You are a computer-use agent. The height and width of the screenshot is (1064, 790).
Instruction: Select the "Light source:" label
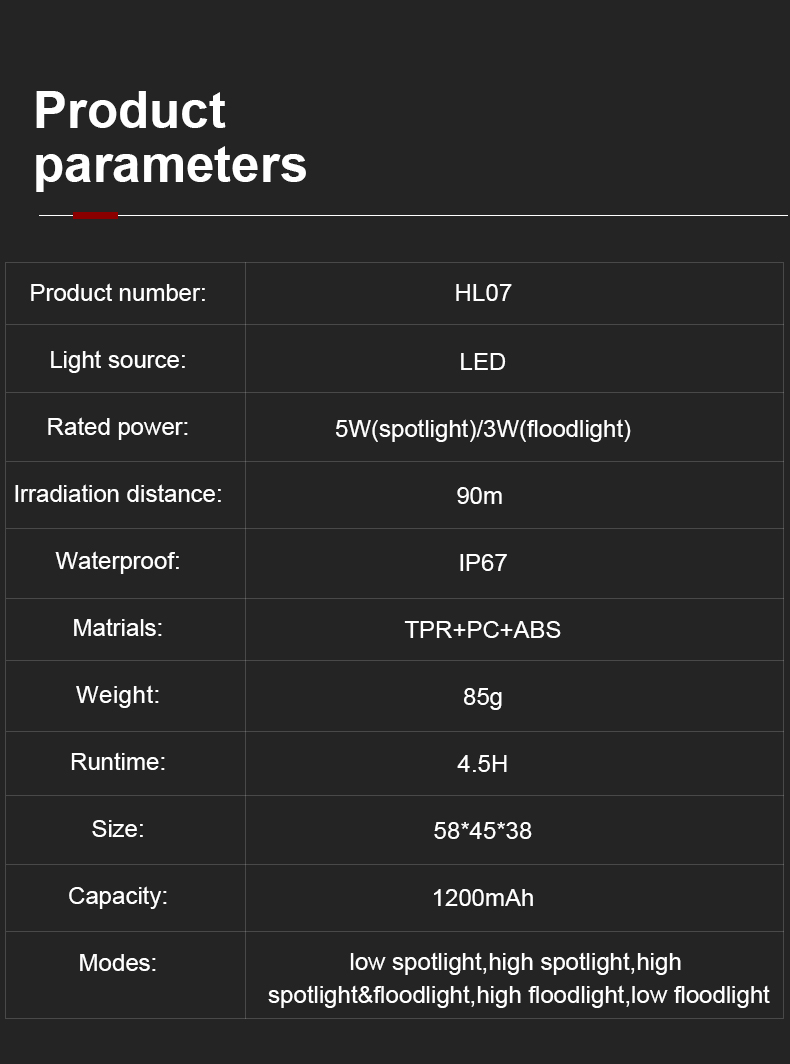coord(118,360)
